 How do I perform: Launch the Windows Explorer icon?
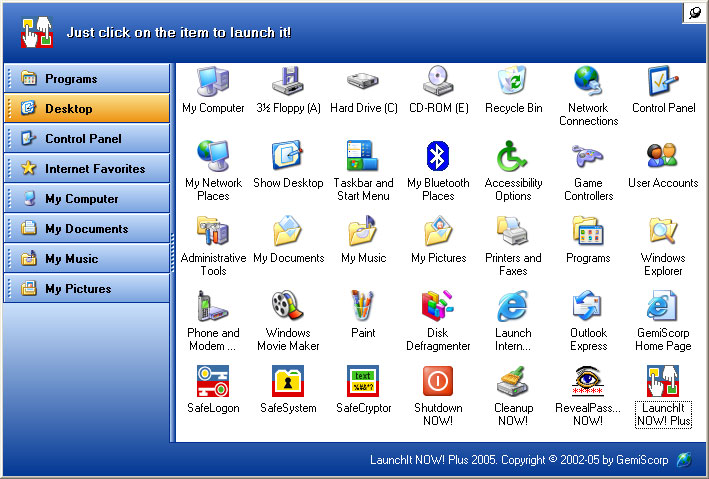coord(663,231)
